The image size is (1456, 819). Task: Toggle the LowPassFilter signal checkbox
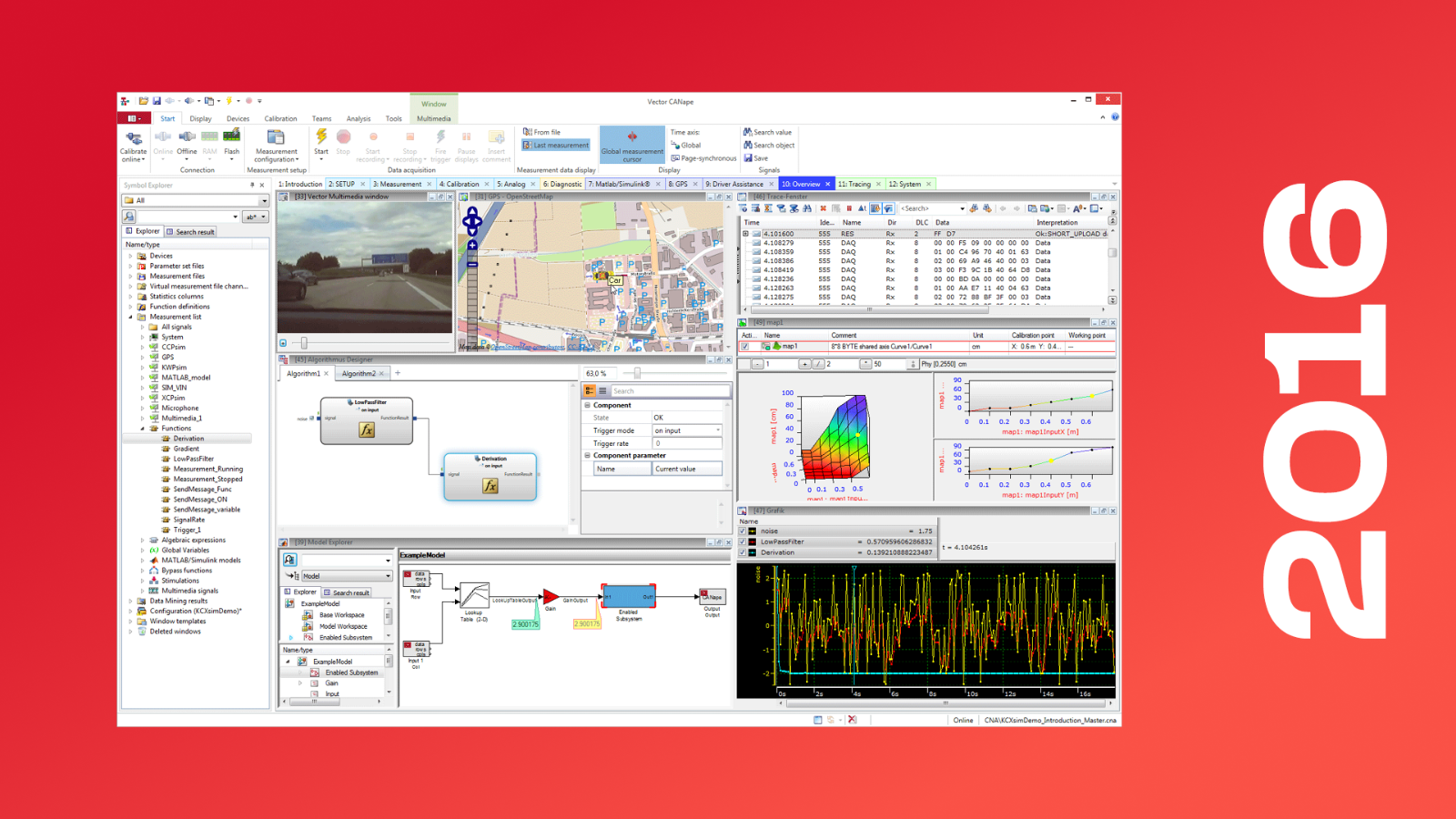click(743, 541)
